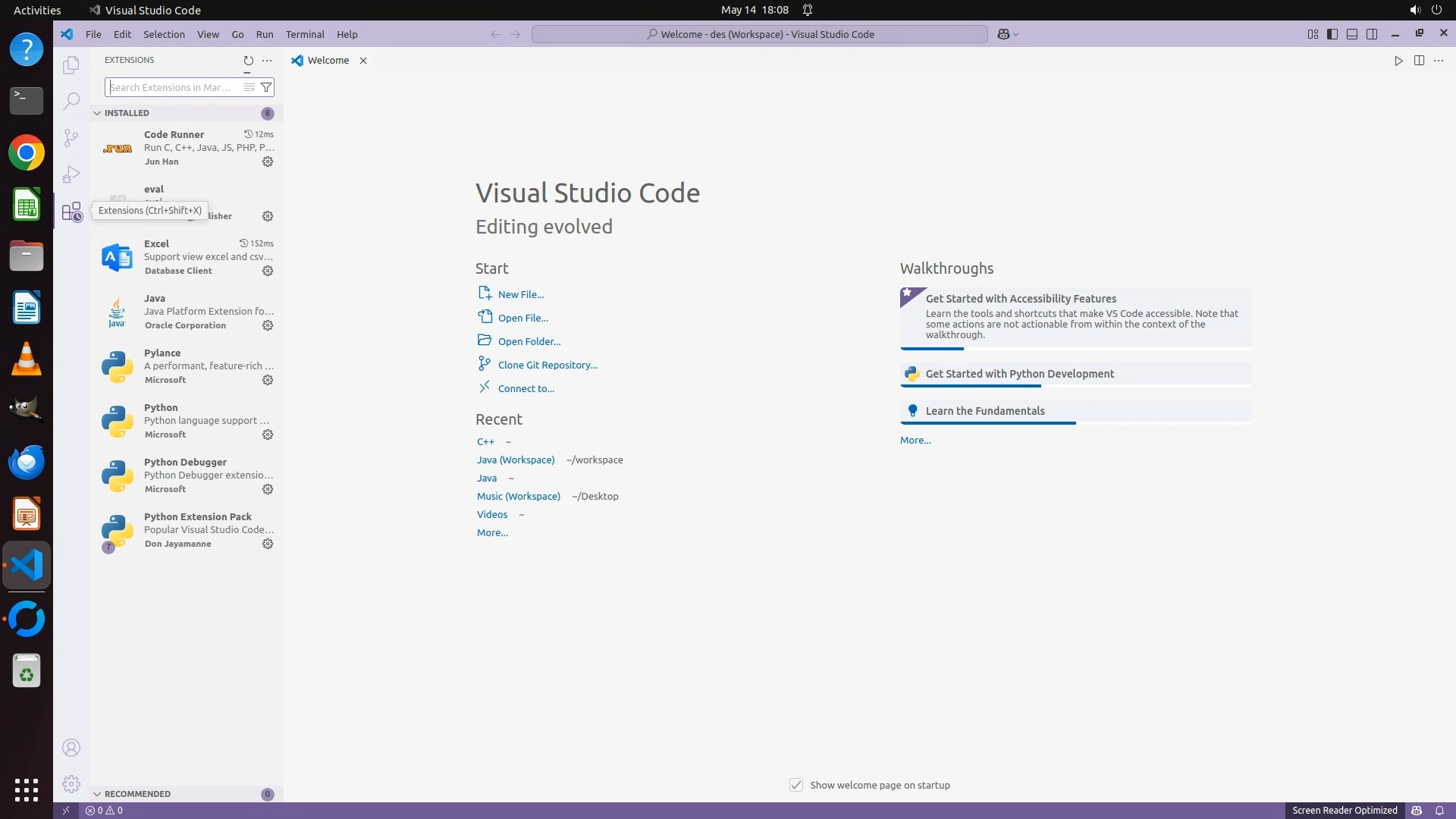Open the Accounts icon in activity bar
Image resolution: width=1456 pixels, height=819 pixels.
coord(71,748)
